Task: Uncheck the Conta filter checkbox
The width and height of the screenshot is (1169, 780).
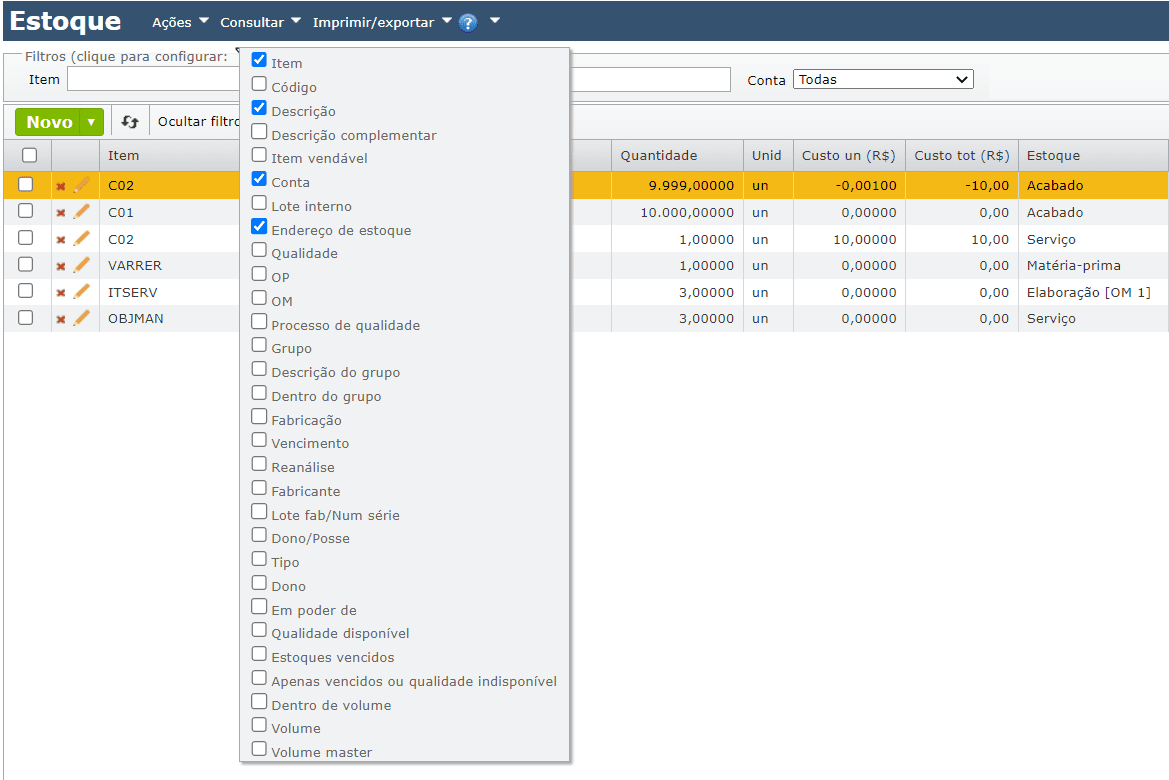Action: point(259,178)
